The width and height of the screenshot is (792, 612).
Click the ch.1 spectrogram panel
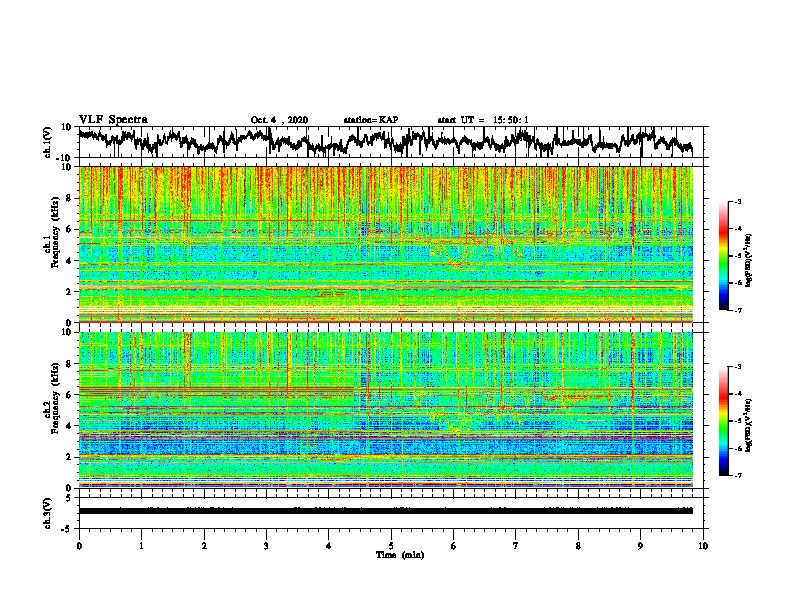[x=386, y=244]
